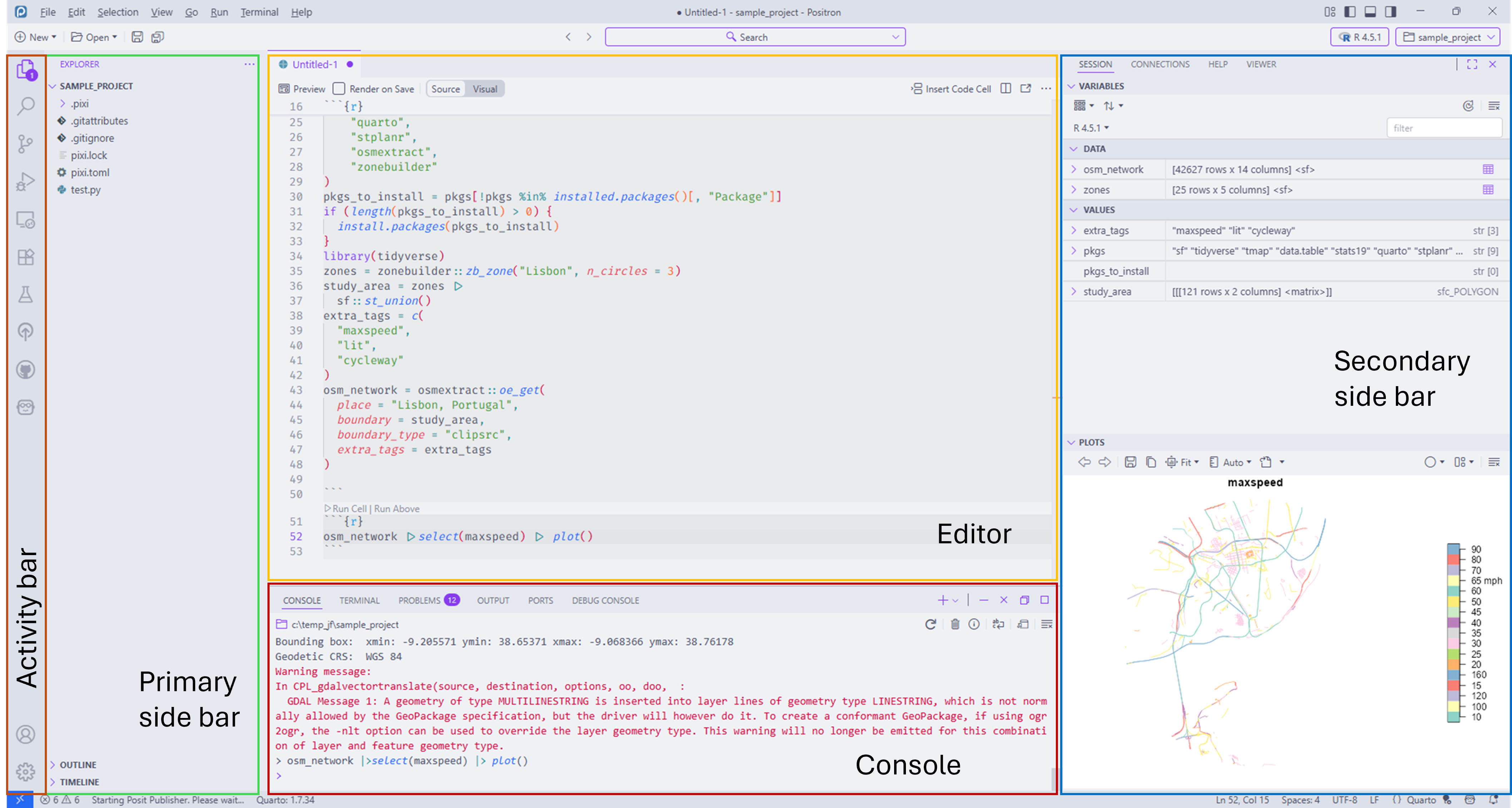Clear the console output
The height and width of the screenshot is (808, 1512).
[x=1047, y=624]
